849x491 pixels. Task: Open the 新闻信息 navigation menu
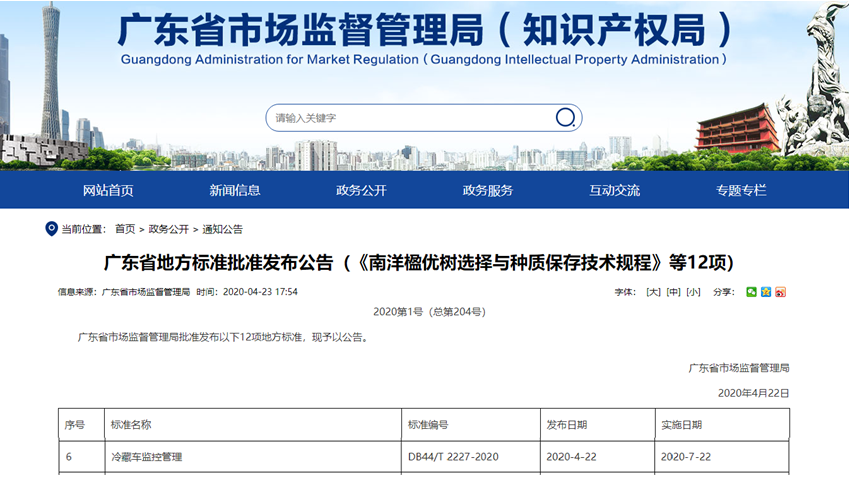tap(235, 190)
